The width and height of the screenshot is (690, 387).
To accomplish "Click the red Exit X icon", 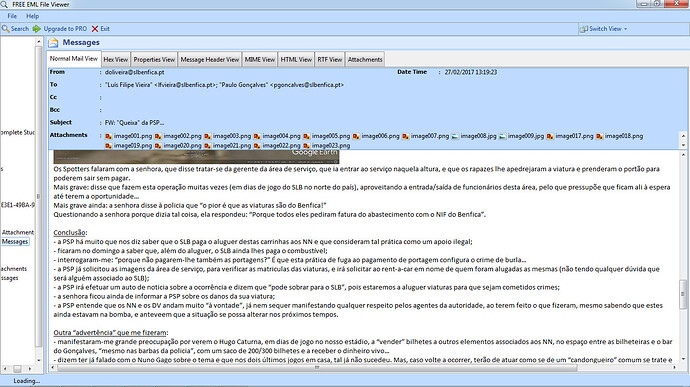I will pyautogui.click(x=95, y=29).
